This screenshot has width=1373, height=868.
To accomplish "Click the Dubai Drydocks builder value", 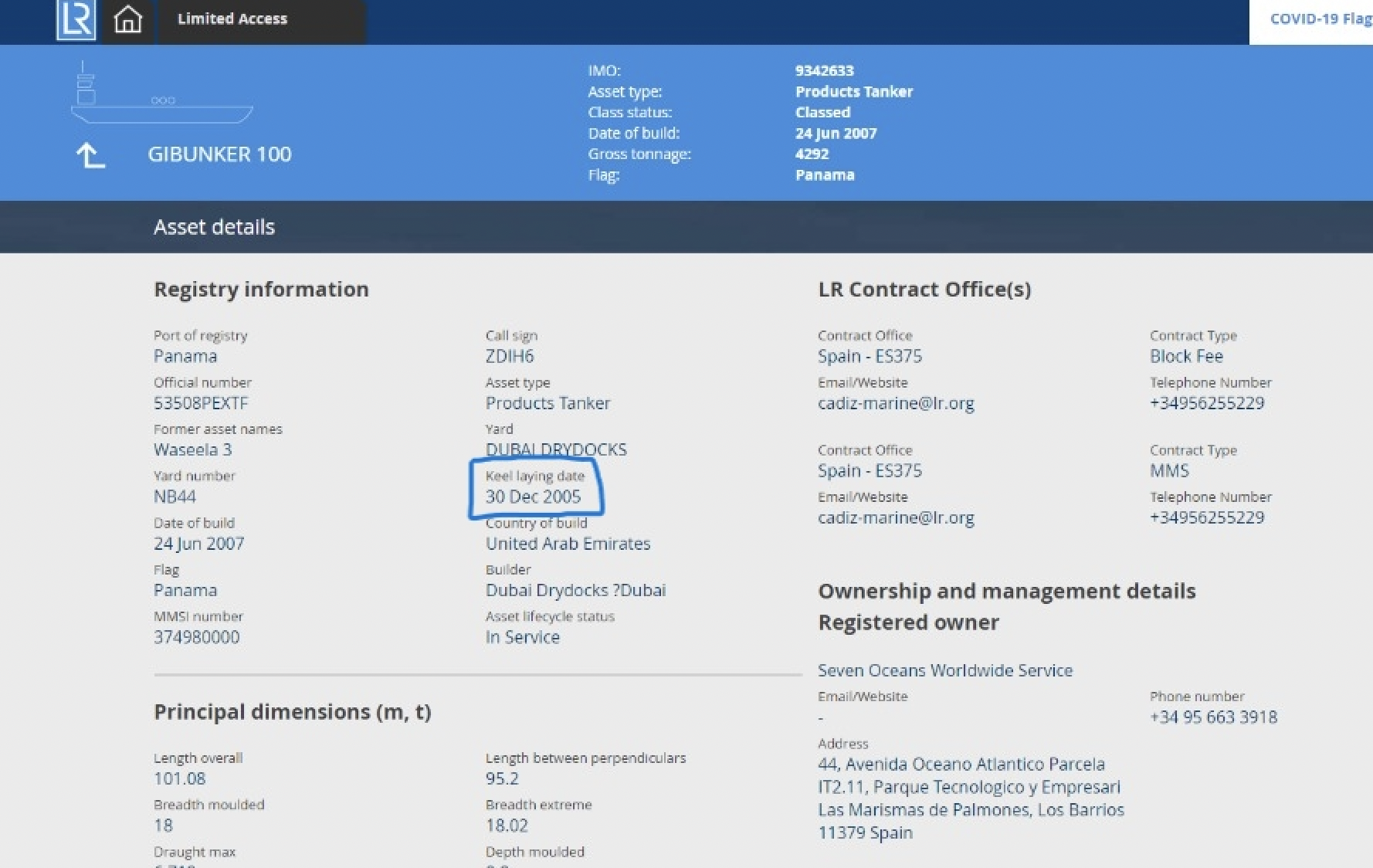I will [575, 590].
